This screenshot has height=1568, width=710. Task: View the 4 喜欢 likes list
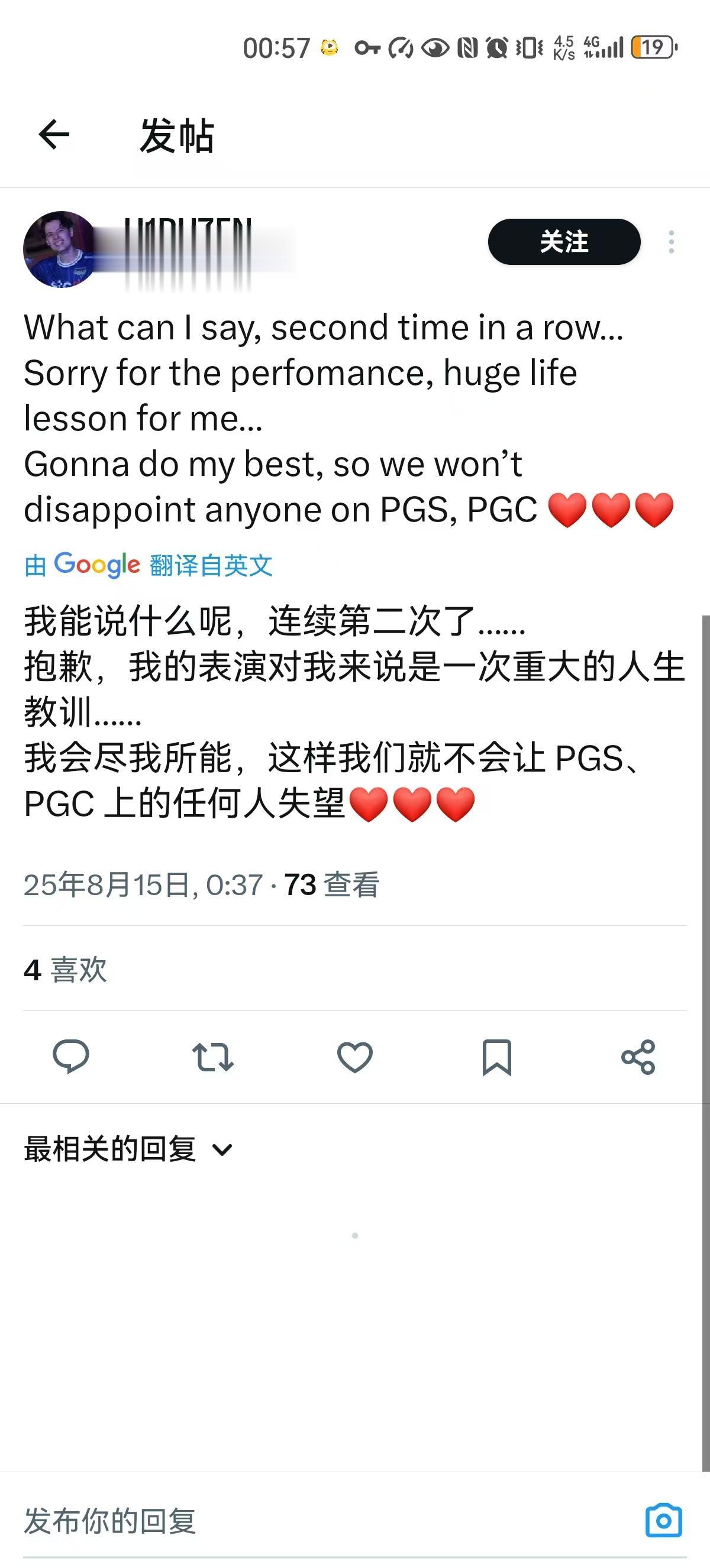point(65,969)
